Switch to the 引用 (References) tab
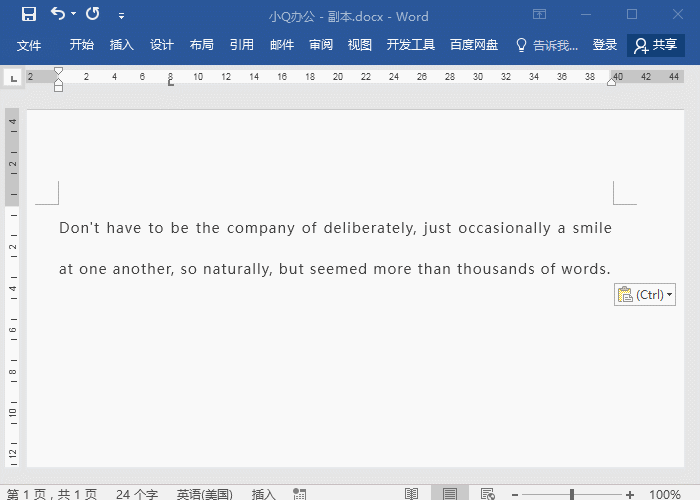700x500 pixels. [x=242, y=45]
